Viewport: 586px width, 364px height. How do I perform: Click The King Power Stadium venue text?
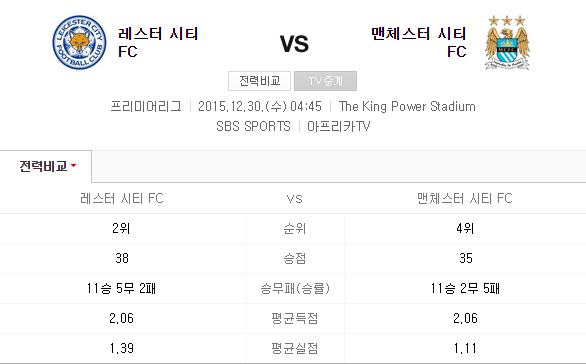[x=407, y=107]
